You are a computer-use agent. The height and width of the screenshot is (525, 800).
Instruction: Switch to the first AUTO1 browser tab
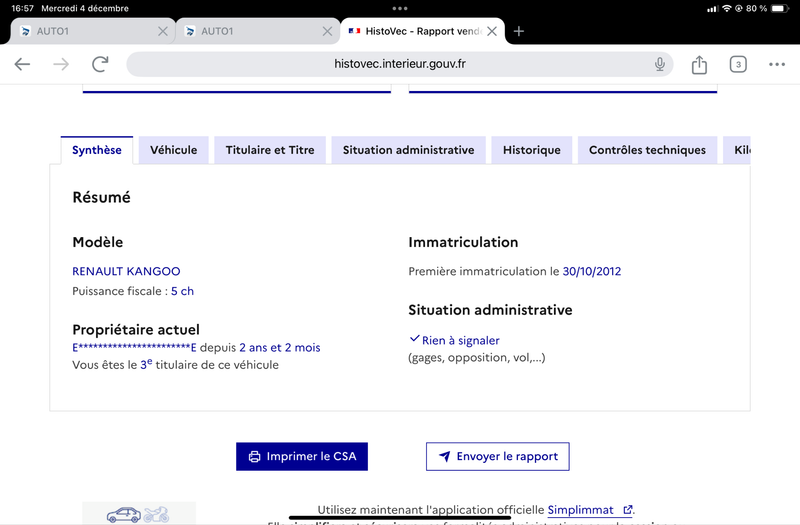click(x=93, y=31)
